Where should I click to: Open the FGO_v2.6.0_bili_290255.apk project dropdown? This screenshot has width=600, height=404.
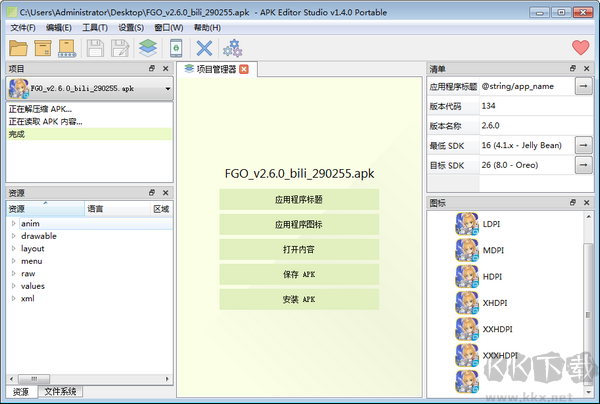(90, 89)
